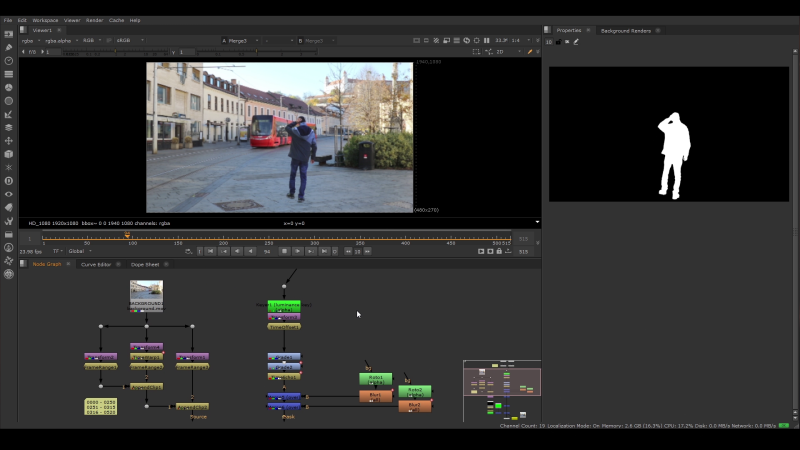Skip forward ten frames button
800x450 pixels.
(367, 251)
